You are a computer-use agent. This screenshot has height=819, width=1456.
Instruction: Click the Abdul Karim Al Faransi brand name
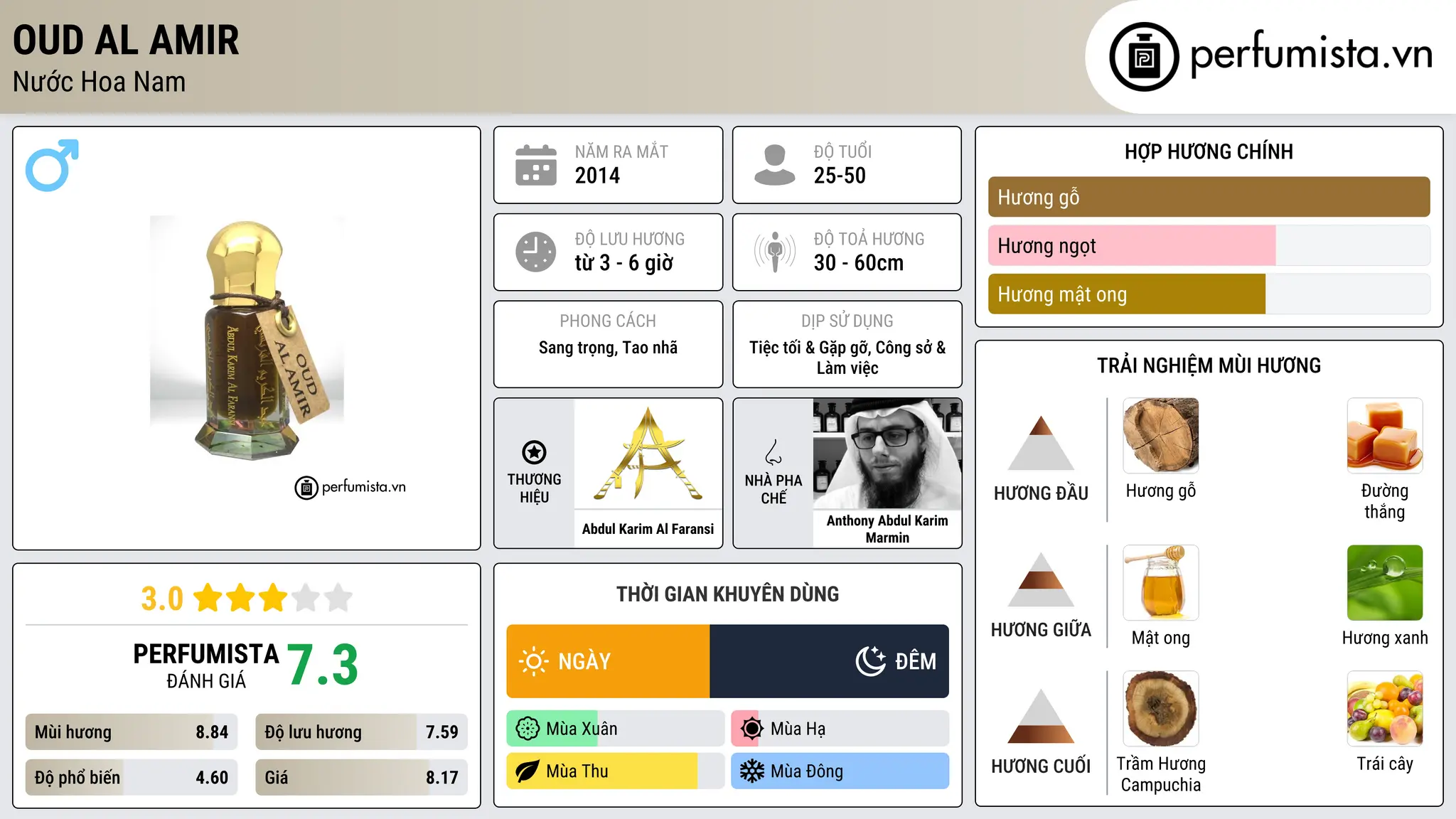coord(648,529)
